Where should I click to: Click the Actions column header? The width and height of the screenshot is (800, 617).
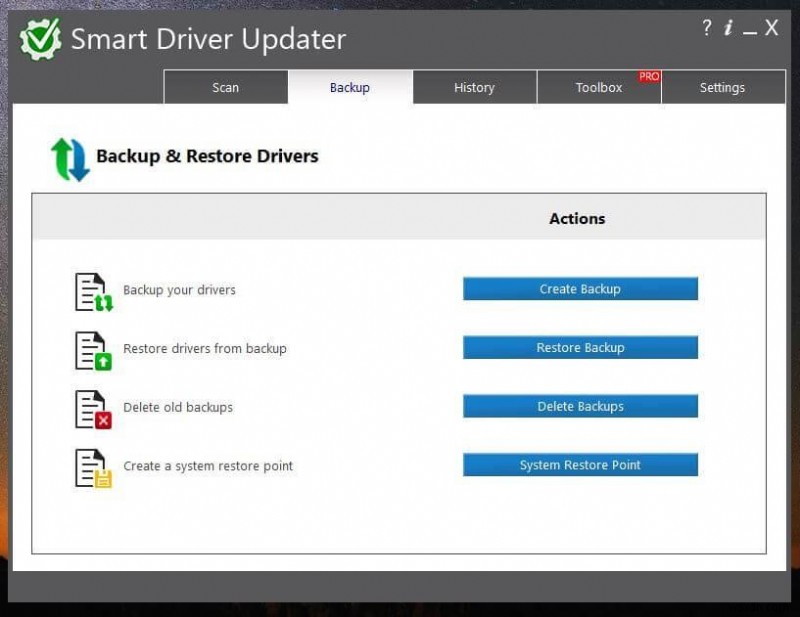tap(578, 218)
